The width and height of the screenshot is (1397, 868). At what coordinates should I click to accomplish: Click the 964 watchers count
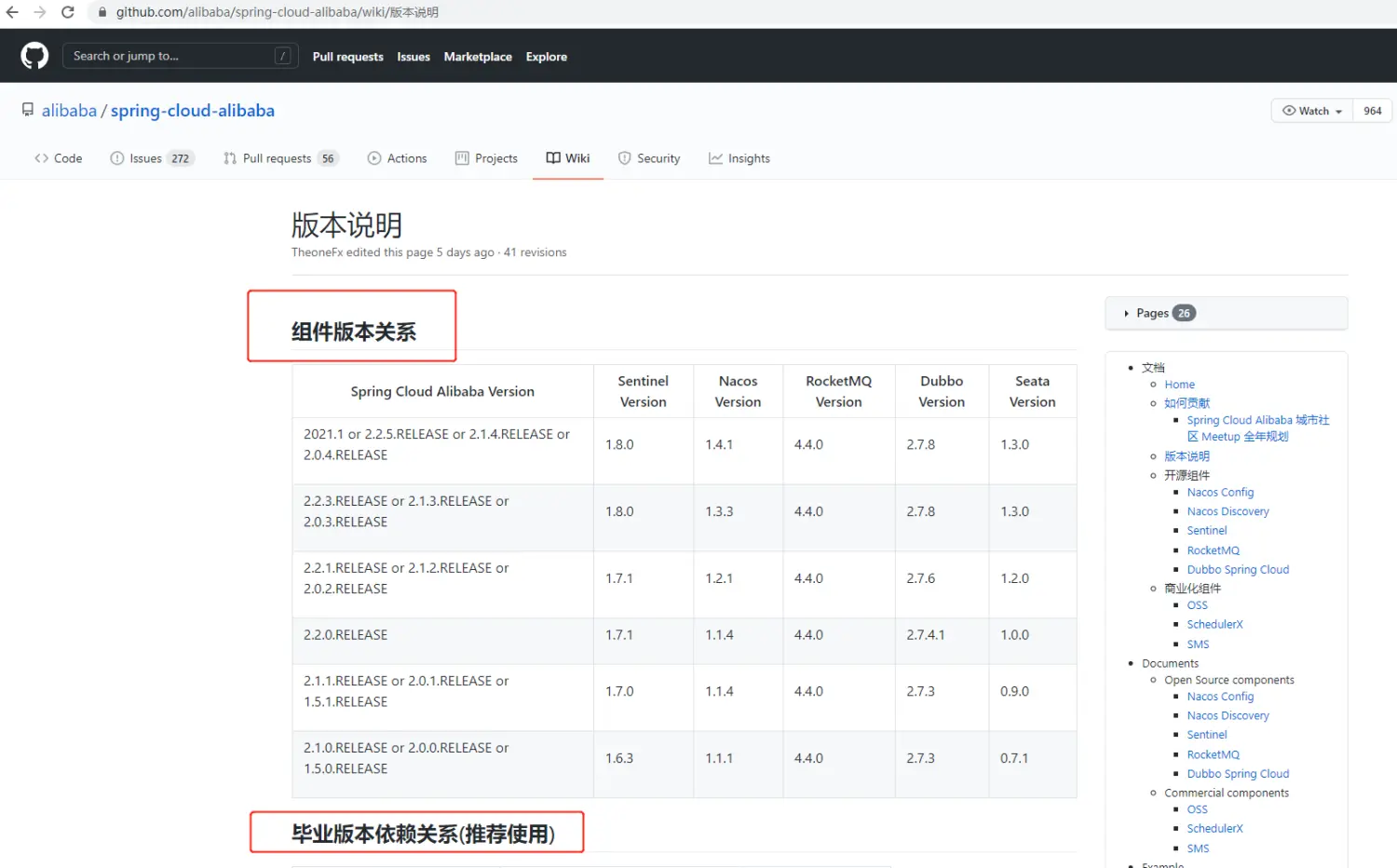1373,111
